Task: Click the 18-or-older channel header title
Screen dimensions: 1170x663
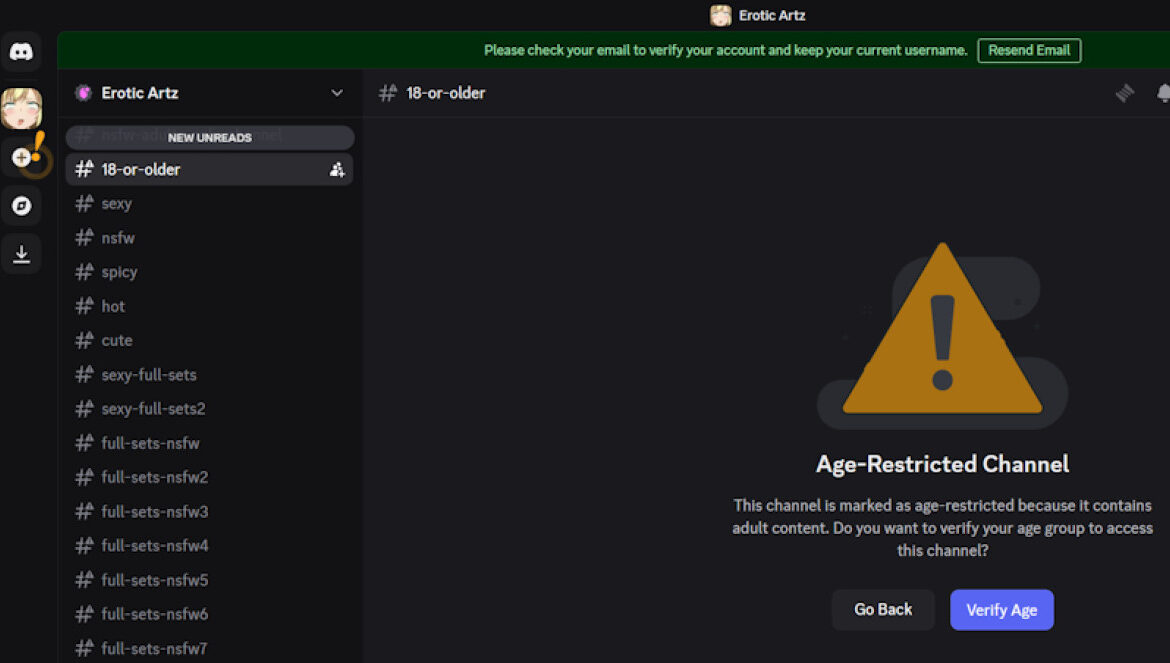Action: tap(445, 93)
